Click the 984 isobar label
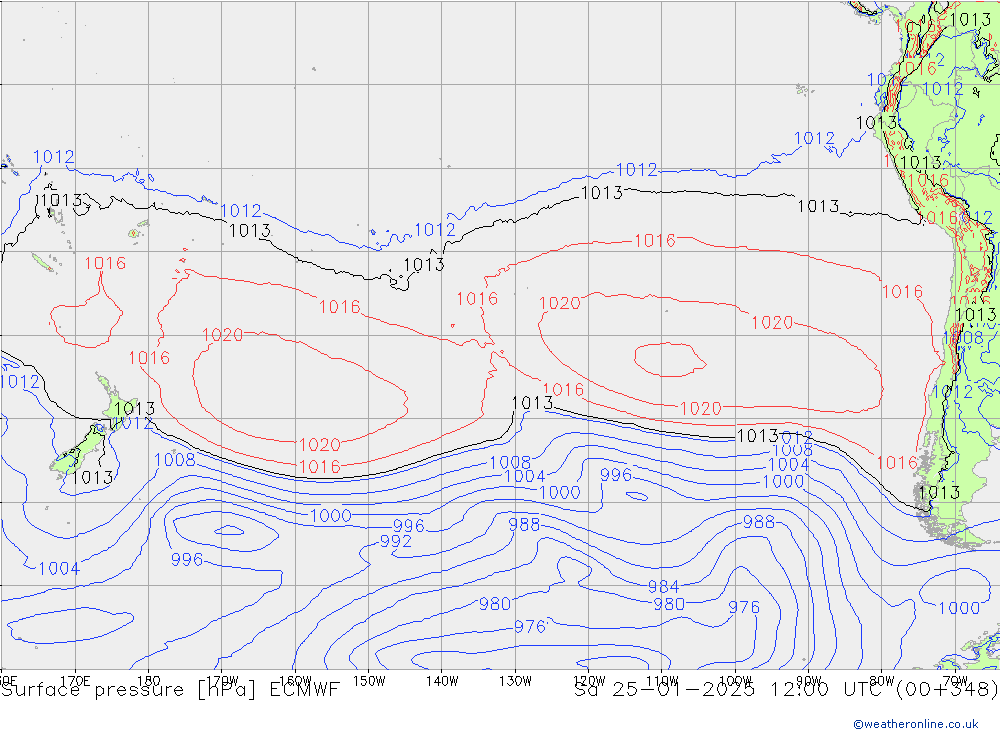This screenshot has width=1000, height=733. point(663,587)
